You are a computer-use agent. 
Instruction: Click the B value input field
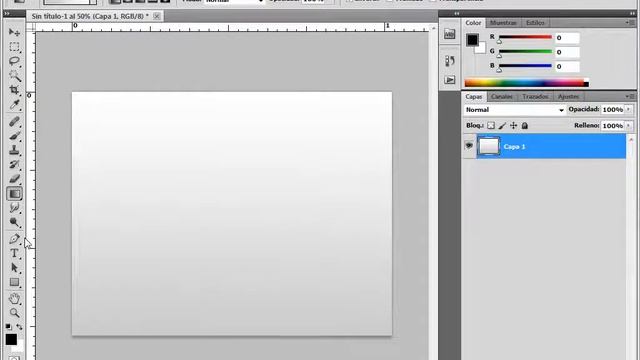567,67
